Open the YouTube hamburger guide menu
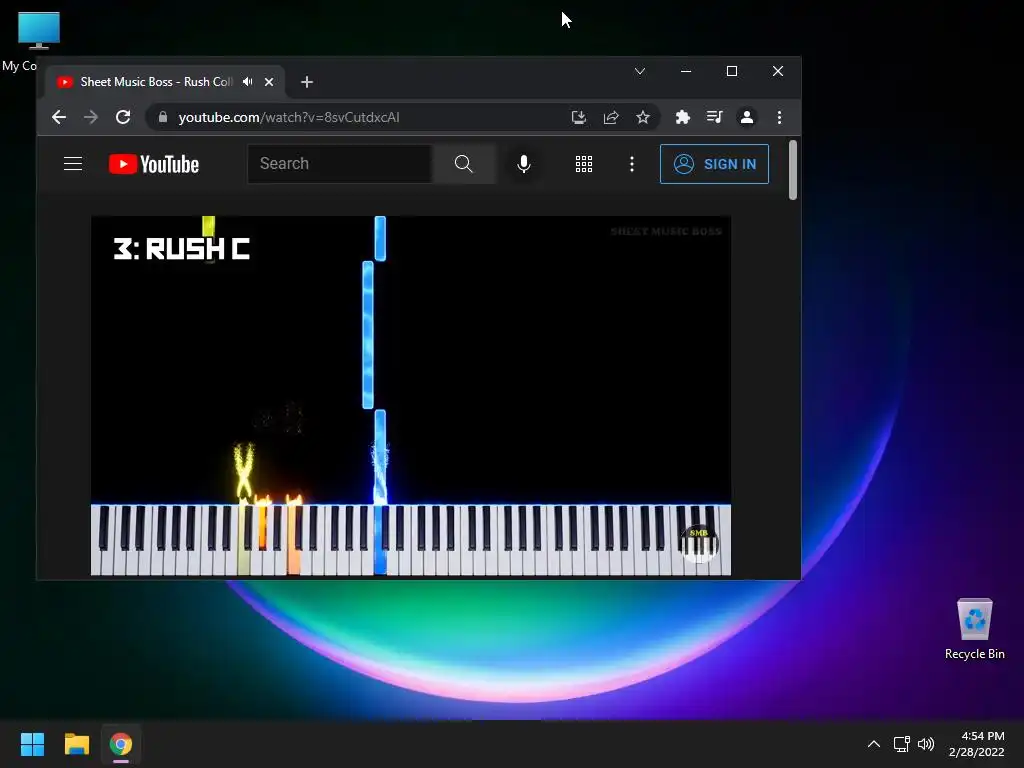 click(73, 164)
